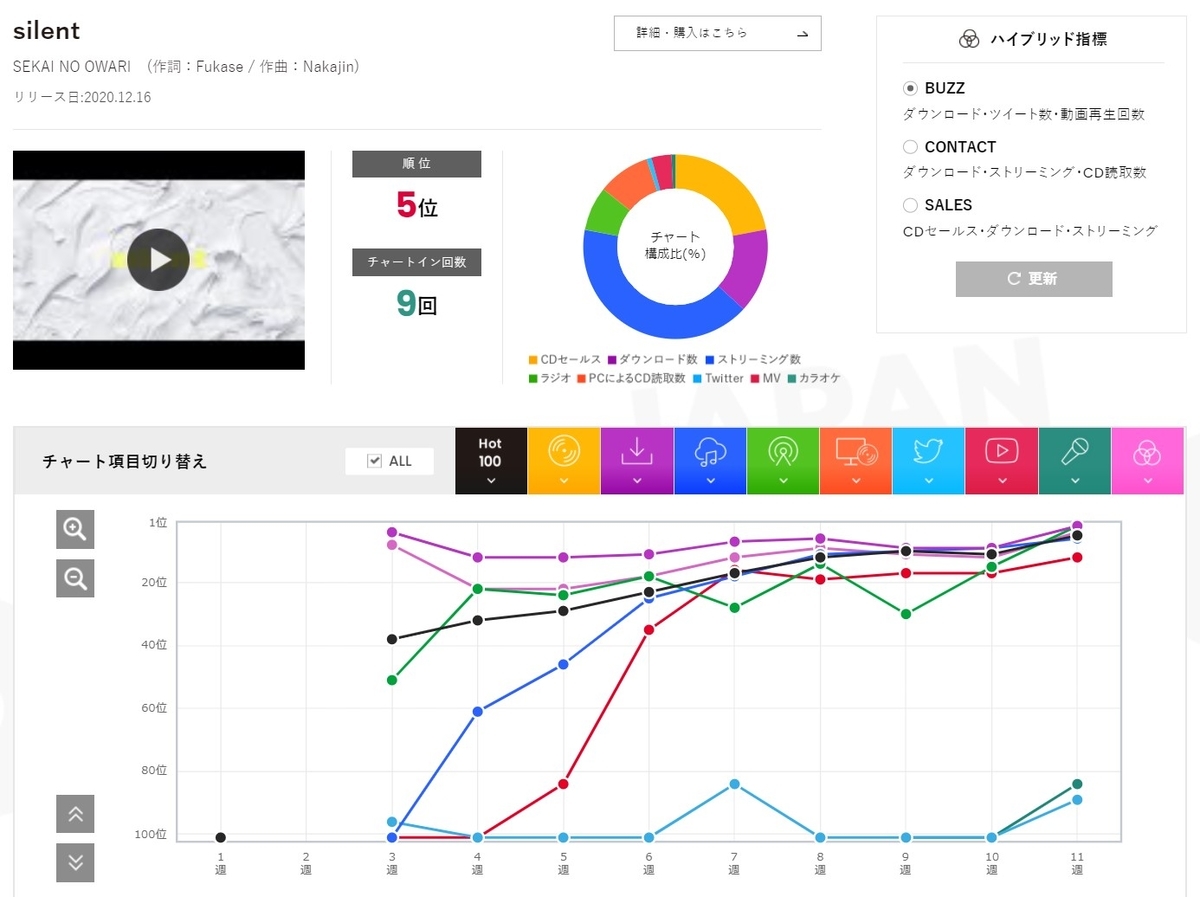The image size is (1200, 897).
Task: Expand chevron under hybrid indicator tab
Action: (1148, 481)
